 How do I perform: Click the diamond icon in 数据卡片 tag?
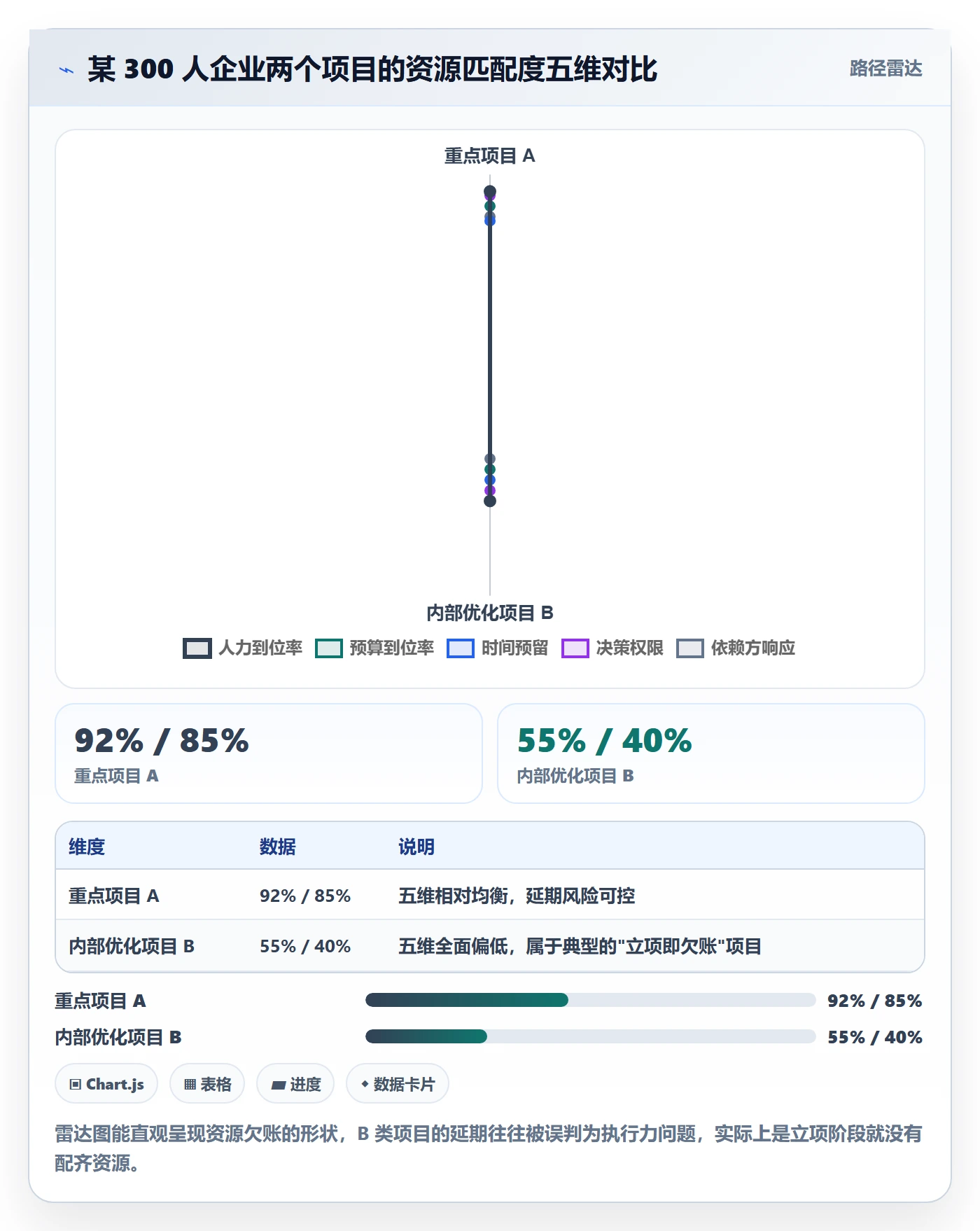(x=365, y=1084)
